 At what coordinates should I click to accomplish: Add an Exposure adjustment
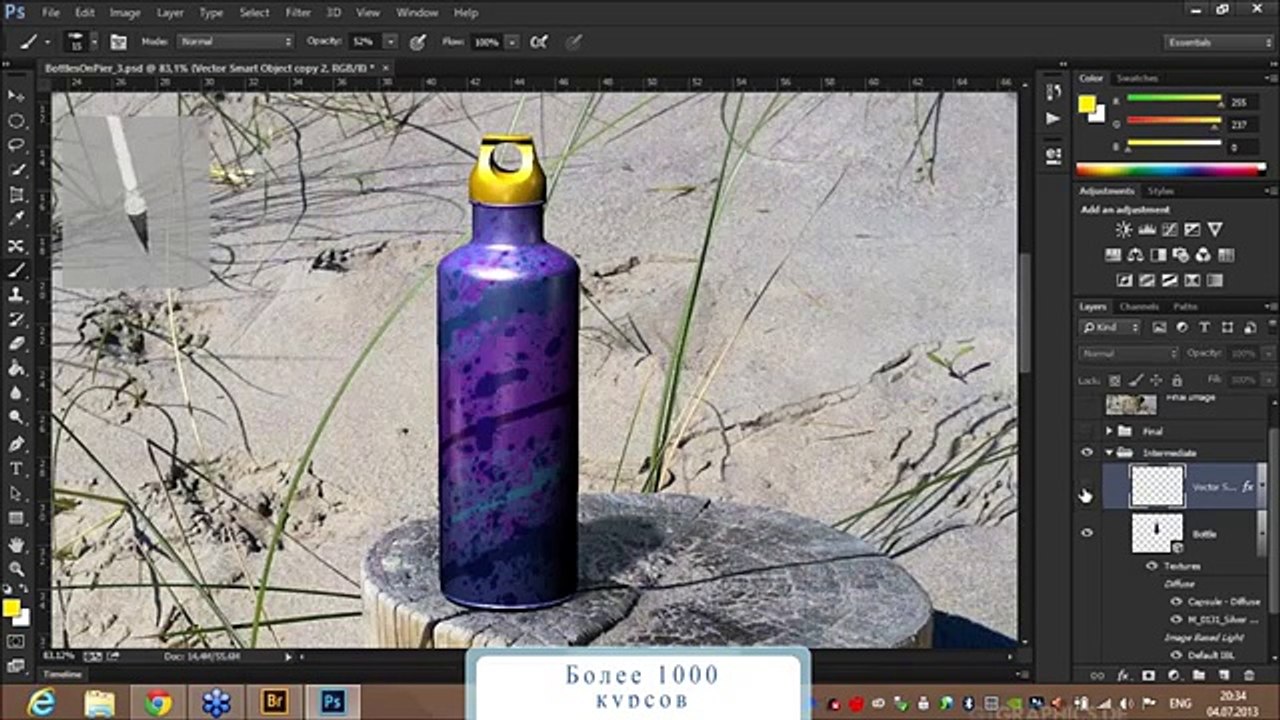pyautogui.click(x=1192, y=230)
